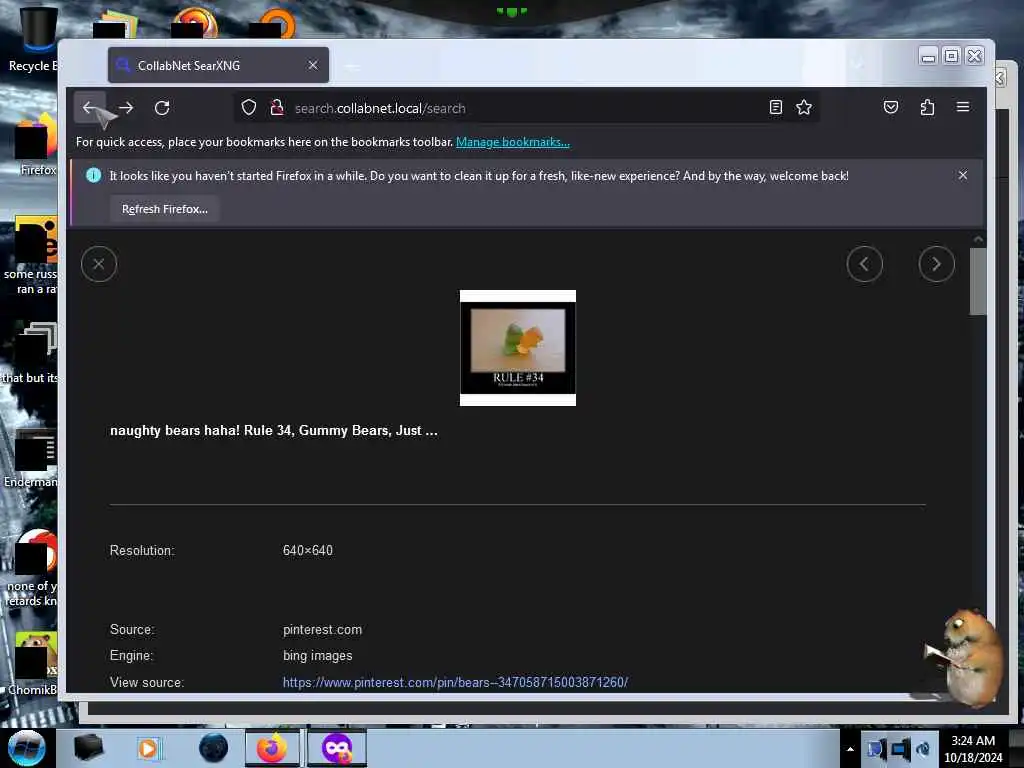The height and width of the screenshot is (768, 1024).
Task: Open the Firefox hamburger menu
Action: pyautogui.click(x=963, y=107)
